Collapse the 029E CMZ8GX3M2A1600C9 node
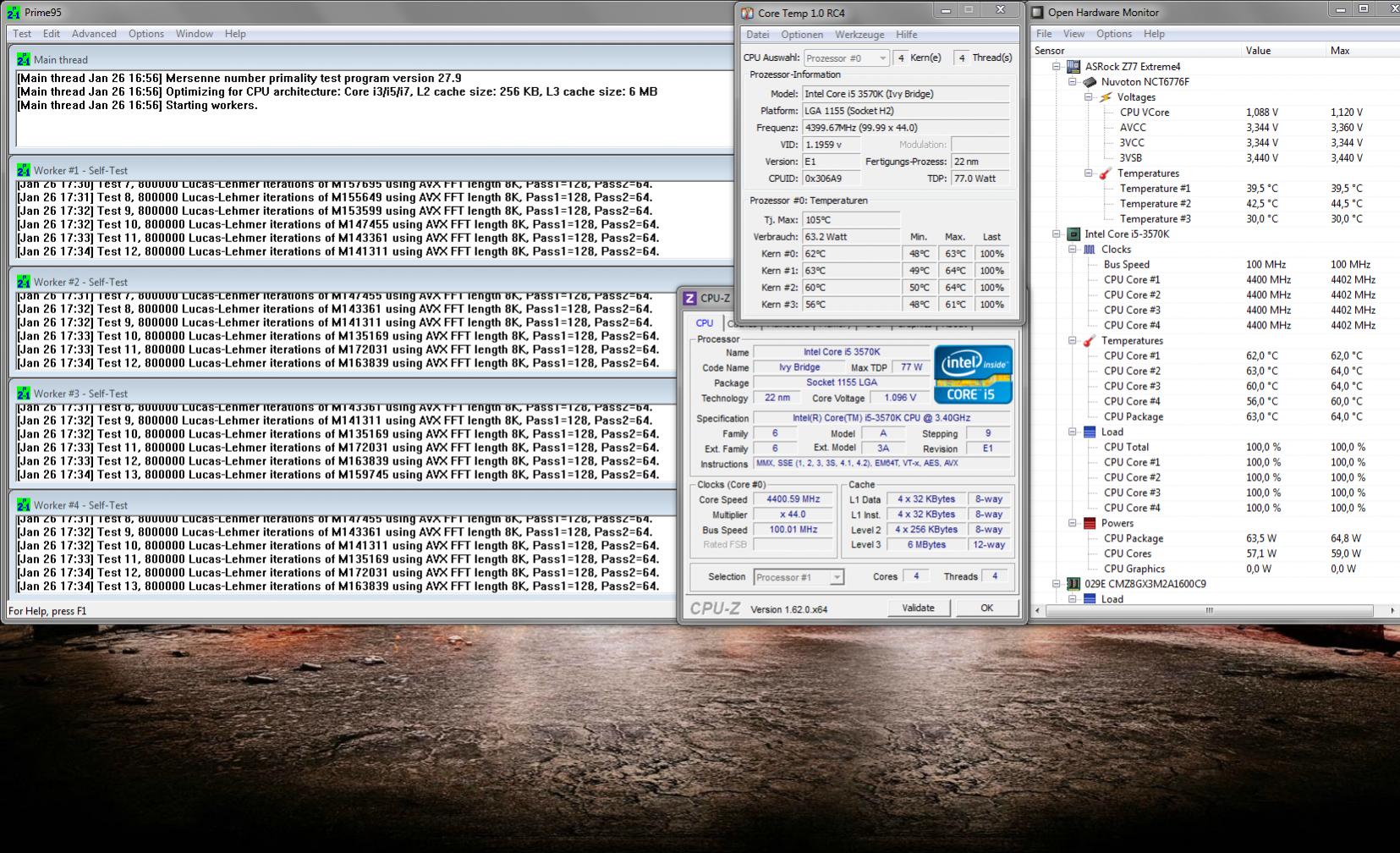 [1057, 585]
